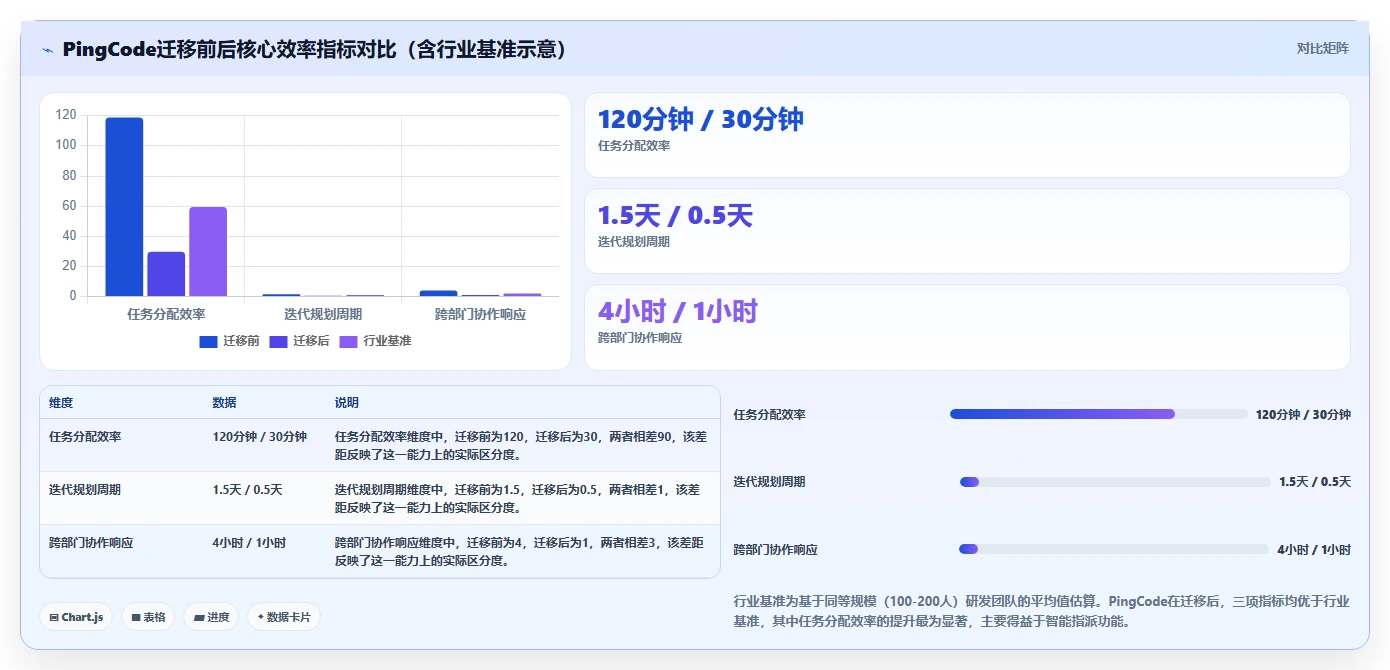The image size is (1390, 670).
Task: Click the 跨部门协作响应 progress bar
Action: (1114, 549)
